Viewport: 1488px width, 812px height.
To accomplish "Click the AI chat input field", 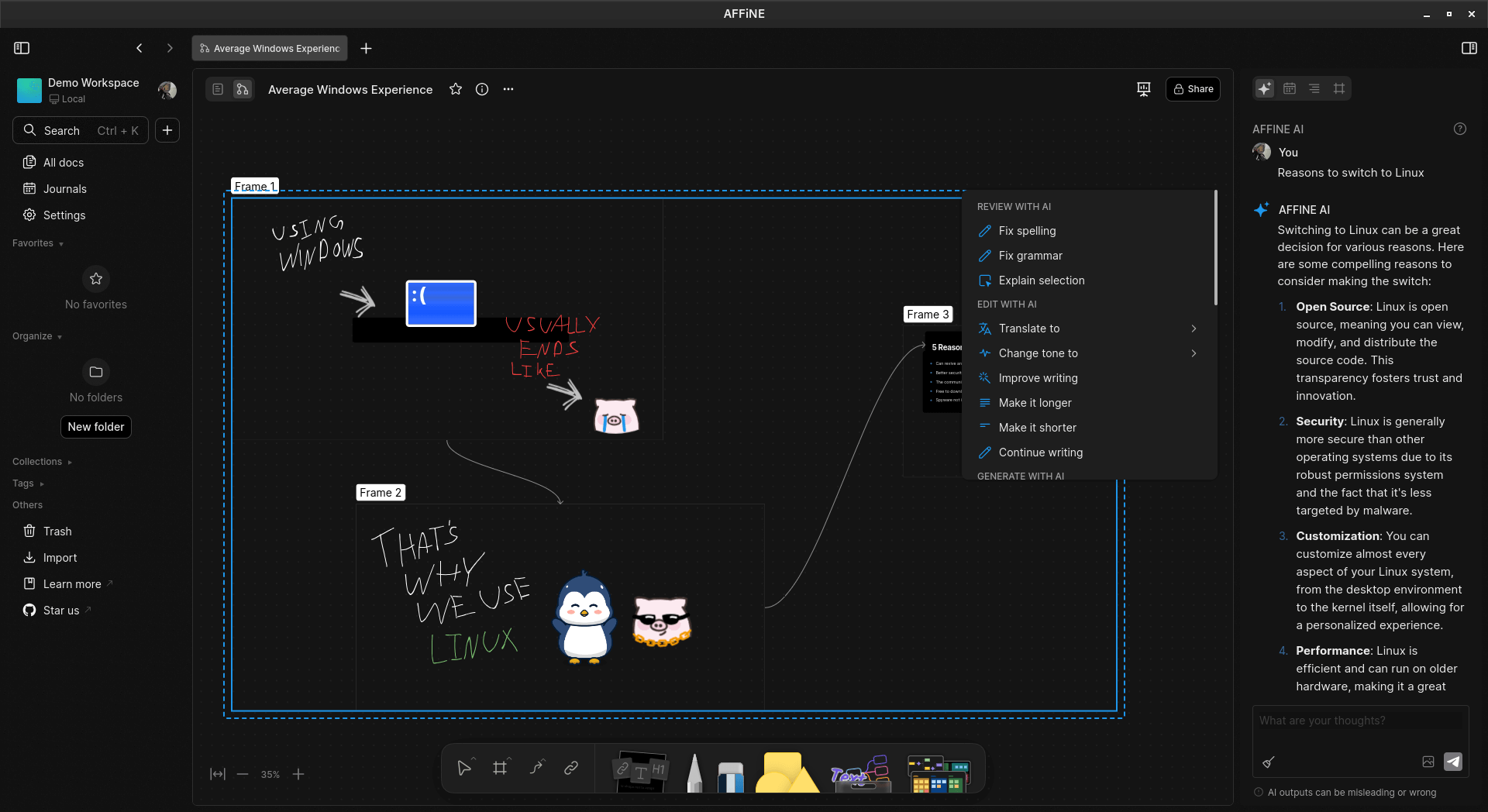I will [1359, 721].
